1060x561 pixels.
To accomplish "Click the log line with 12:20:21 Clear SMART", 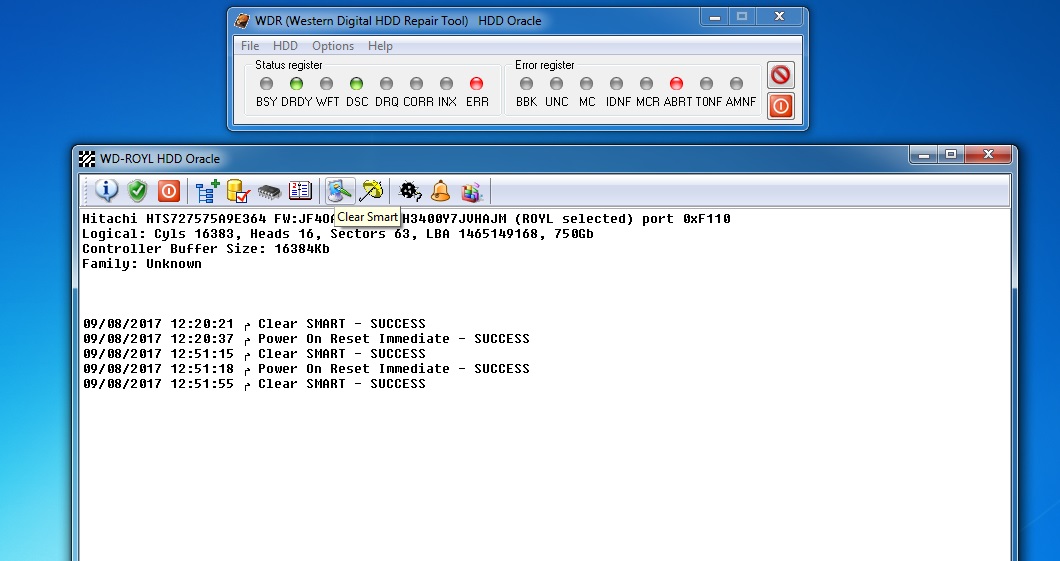I will point(254,324).
